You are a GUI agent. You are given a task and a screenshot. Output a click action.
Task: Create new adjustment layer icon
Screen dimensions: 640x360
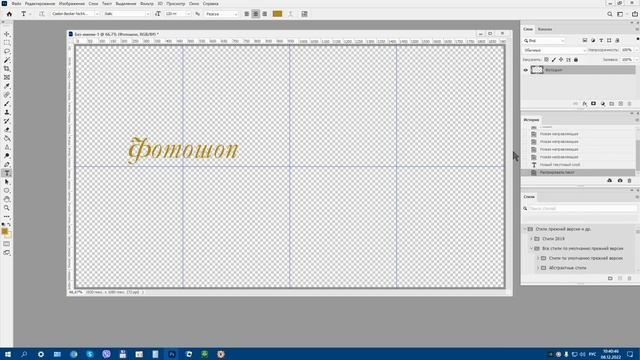click(x=602, y=104)
